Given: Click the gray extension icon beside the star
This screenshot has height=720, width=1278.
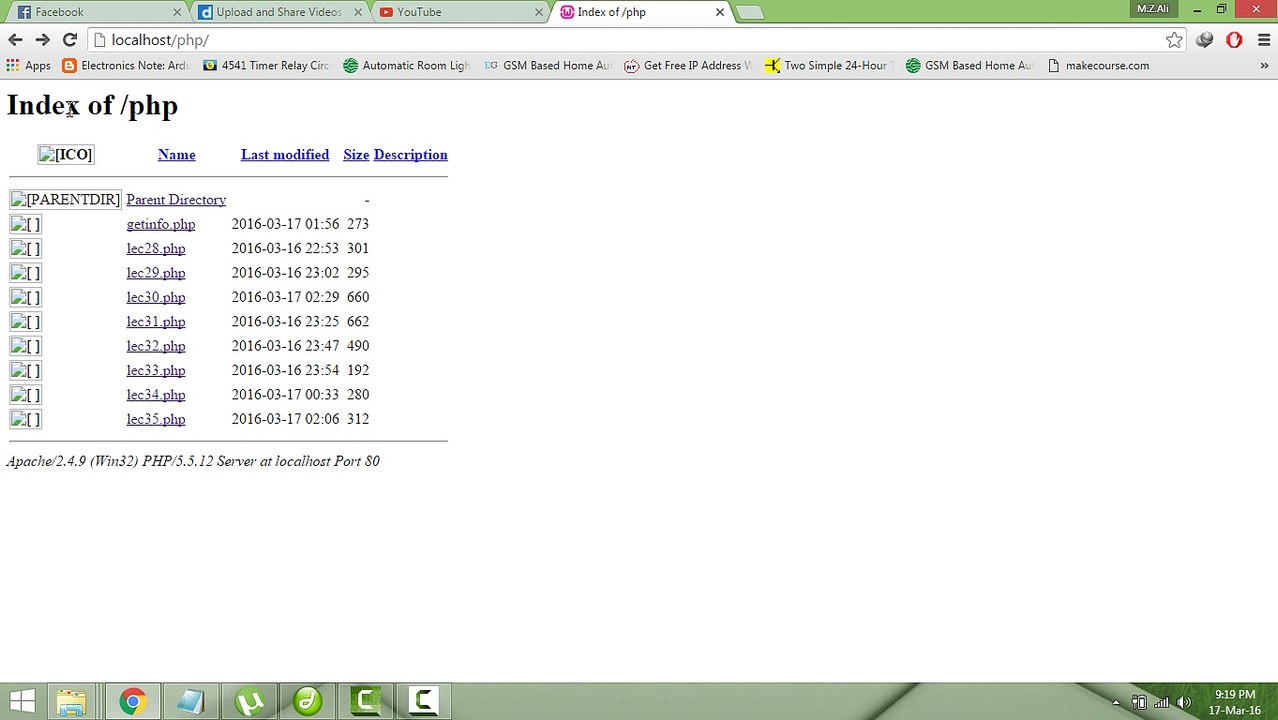Looking at the screenshot, I should click(x=1205, y=40).
